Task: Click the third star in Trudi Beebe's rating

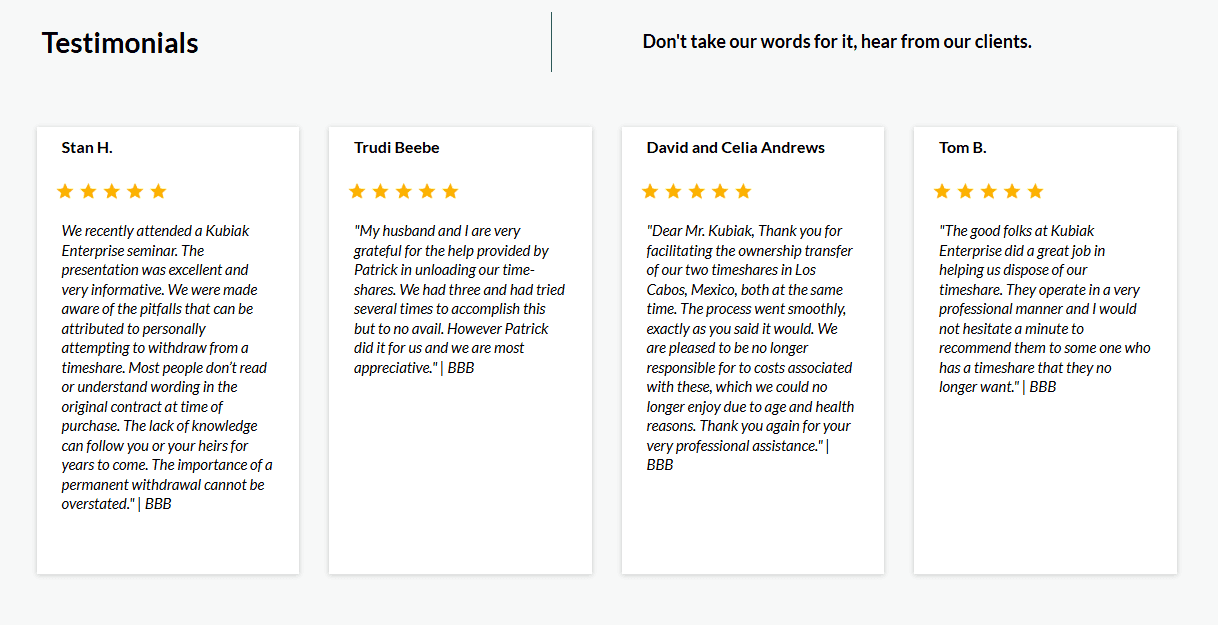Action: point(404,191)
